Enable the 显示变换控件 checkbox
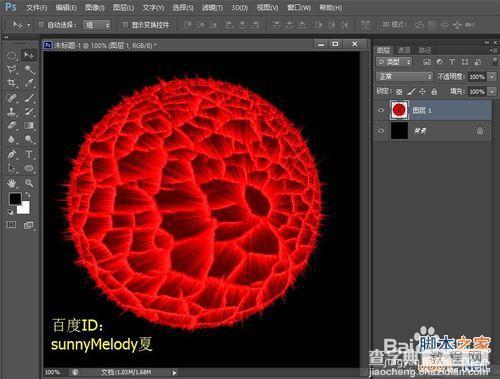The image size is (500, 379). point(125,25)
